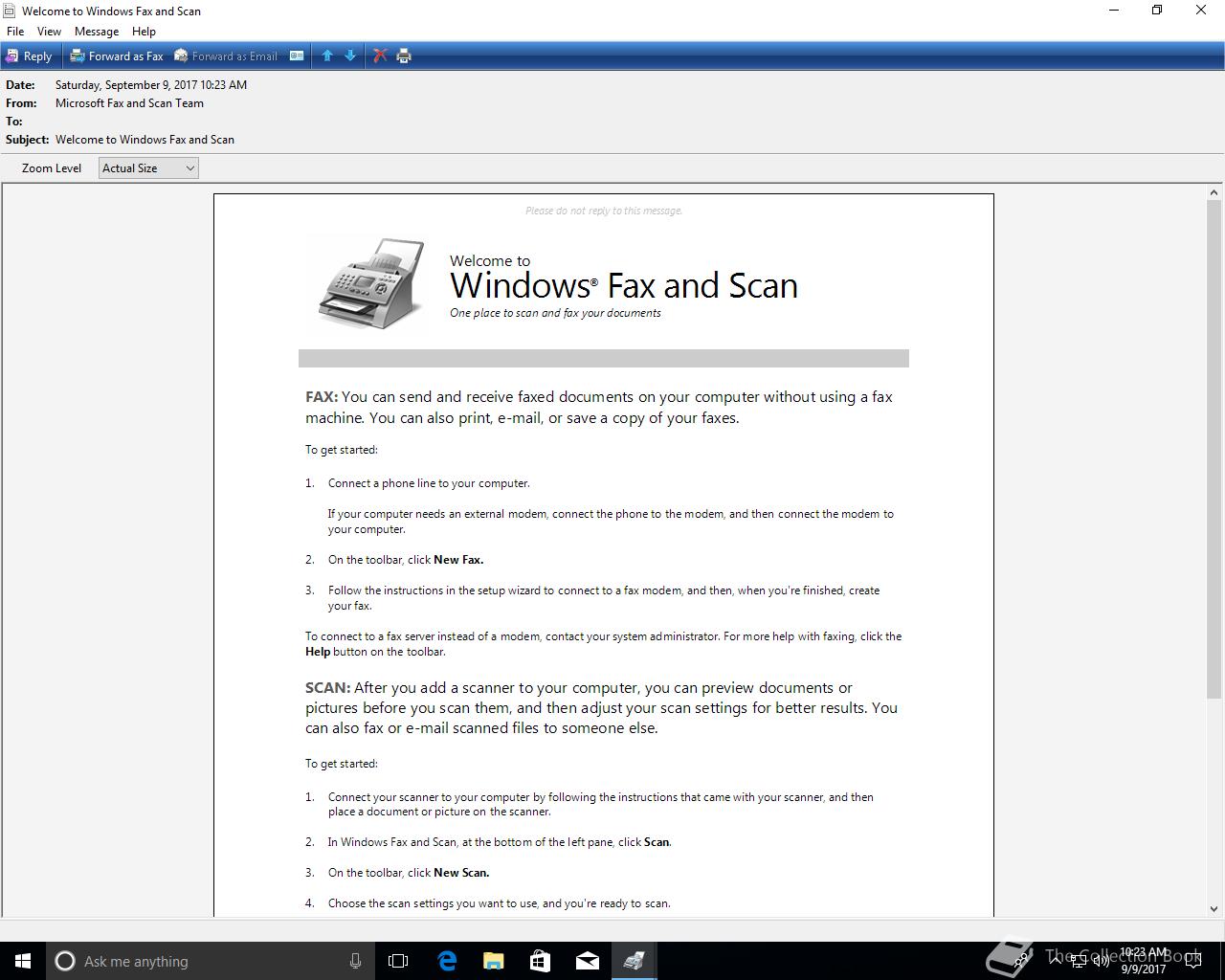Click the date 'Saturday, September 9, 2017 10:23 AM'
Screen dimensions: 1225x980
151,85
